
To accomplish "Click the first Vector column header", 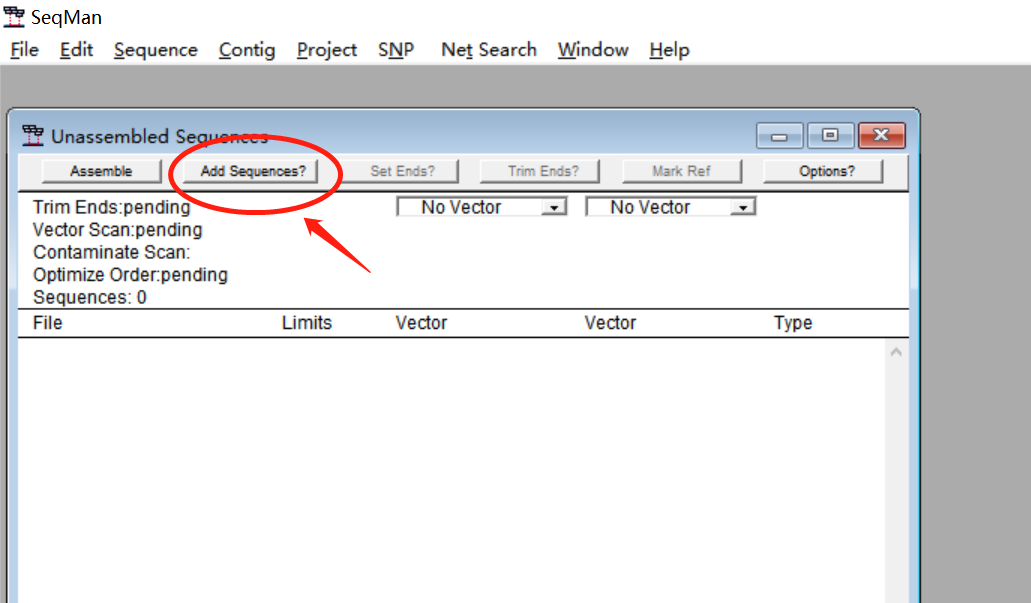I will [x=421, y=323].
